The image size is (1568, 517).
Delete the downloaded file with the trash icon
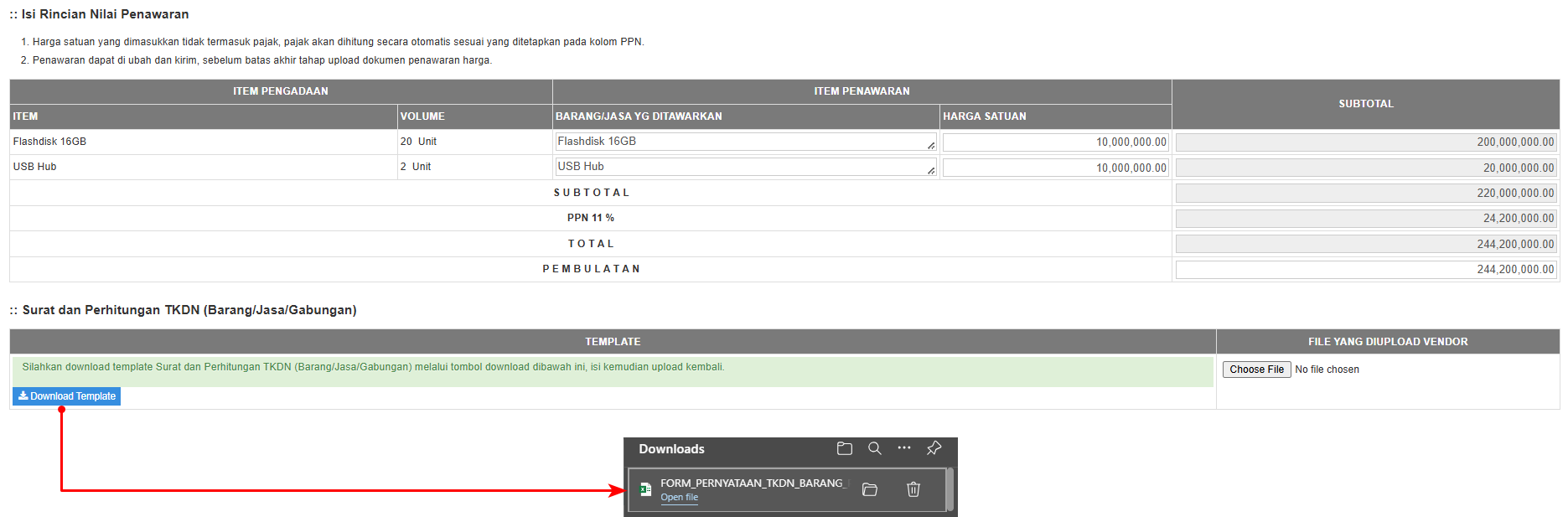click(x=913, y=489)
